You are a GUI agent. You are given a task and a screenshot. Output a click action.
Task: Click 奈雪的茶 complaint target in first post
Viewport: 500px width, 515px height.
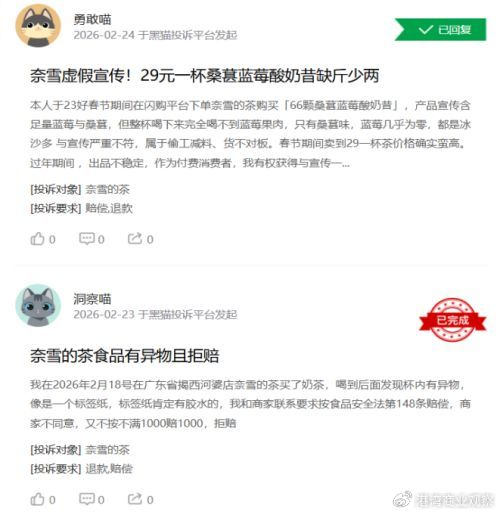point(107,189)
